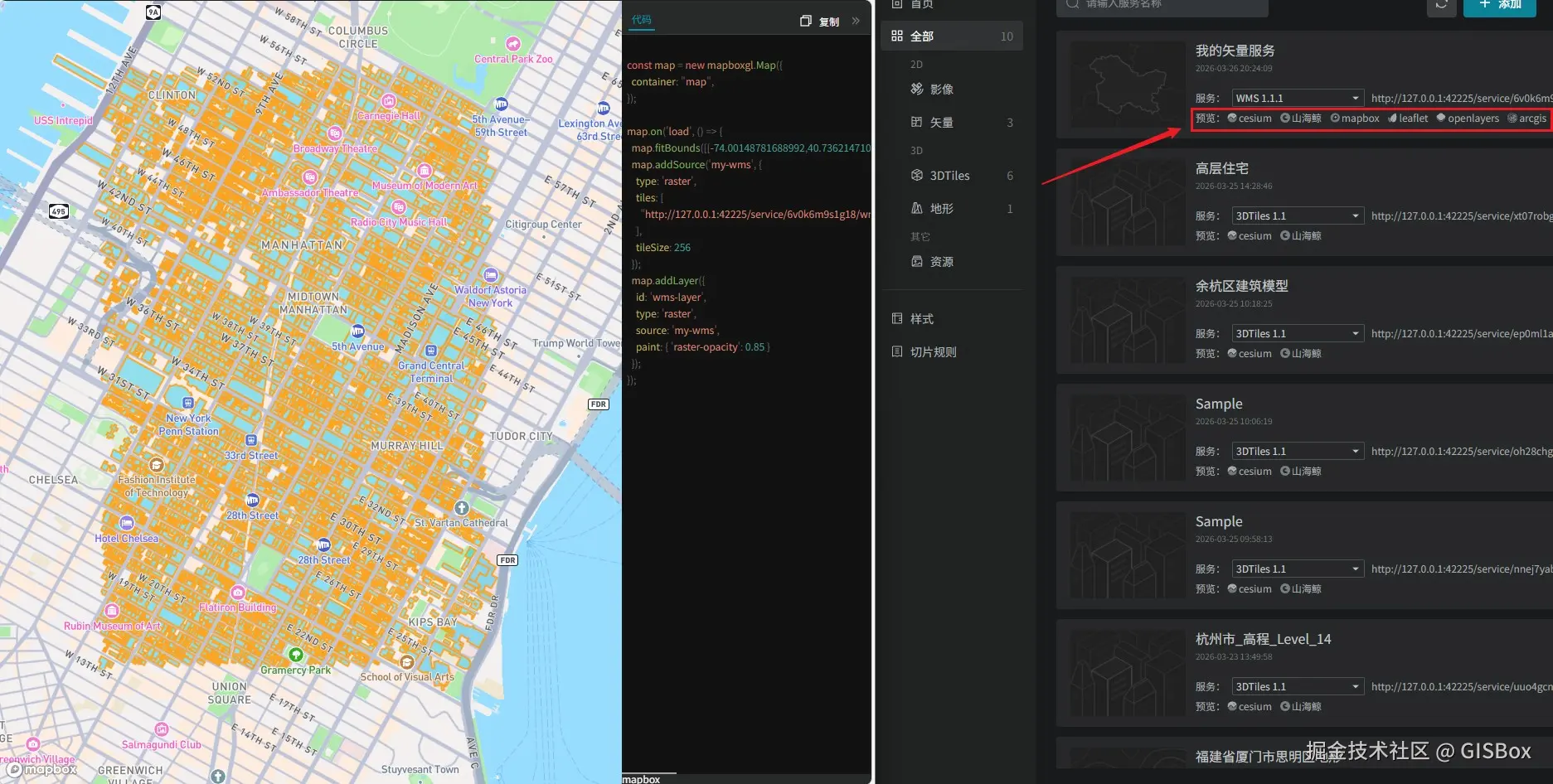The height and width of the screenshot is (784, 1553).
Task: Click the 杭州市_高程_Level_14 thumbnail
Action: [x=1128, y=673]
